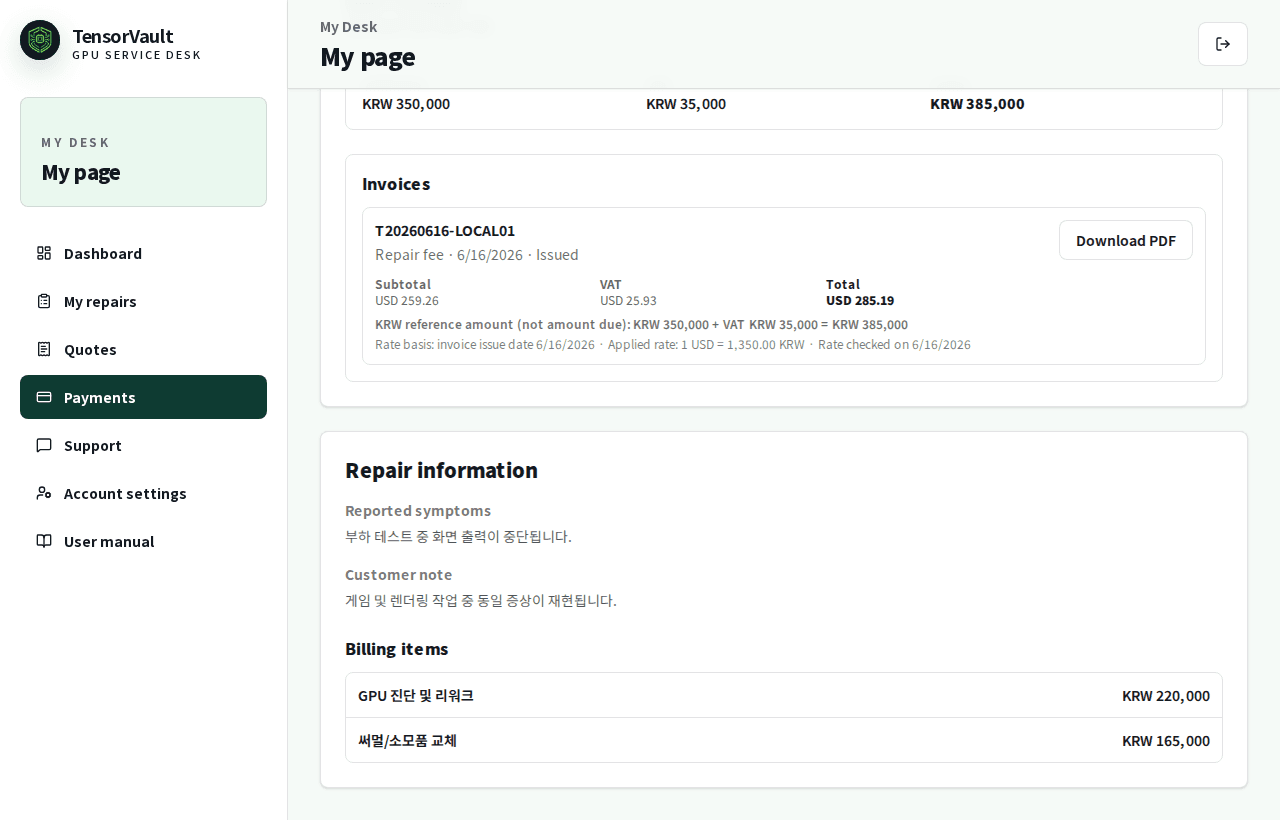
Task: Click the Dashboard grid icon
Action: [x=44, y=253]
